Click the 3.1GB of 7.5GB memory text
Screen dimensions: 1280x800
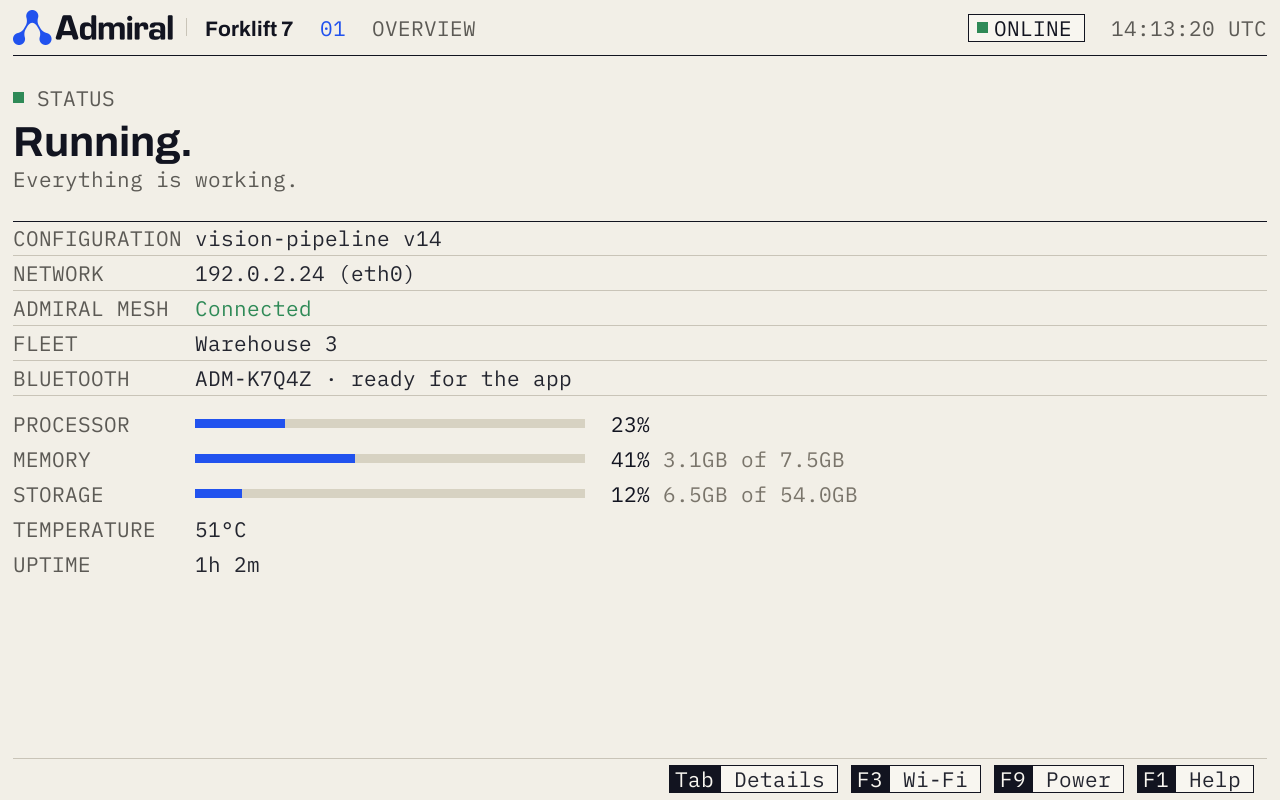754,460
